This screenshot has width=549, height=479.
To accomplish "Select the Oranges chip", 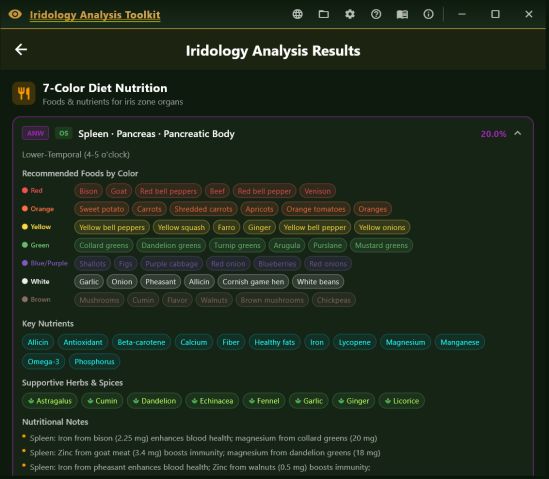I will (x=372, y=209).
